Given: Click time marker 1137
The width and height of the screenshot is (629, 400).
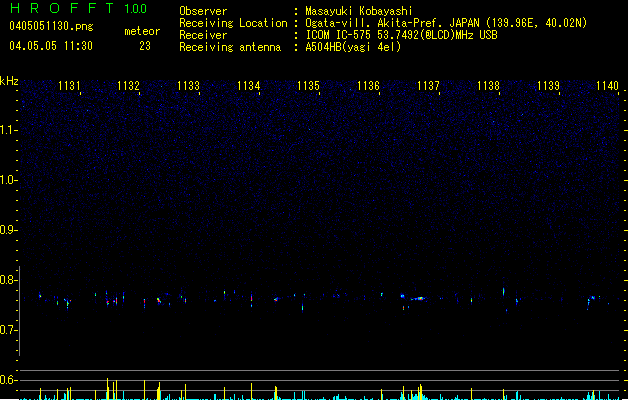Looking at the screenshot, I should point(428,86).
